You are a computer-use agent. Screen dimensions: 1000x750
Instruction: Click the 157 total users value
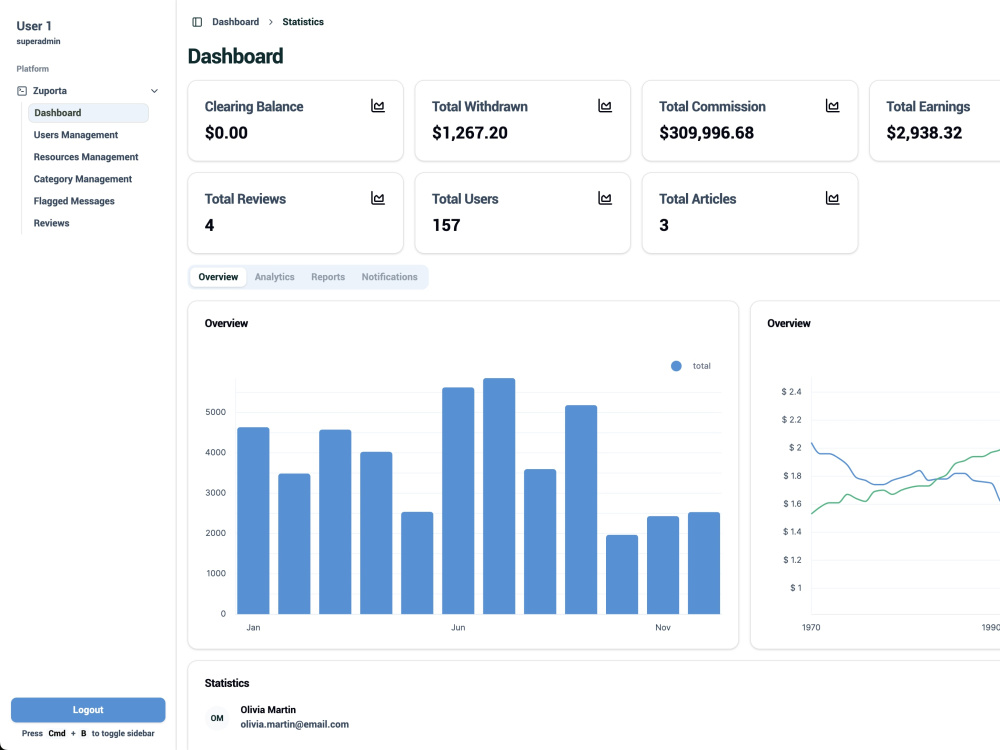pyautogui.click(x=446, y=225)
